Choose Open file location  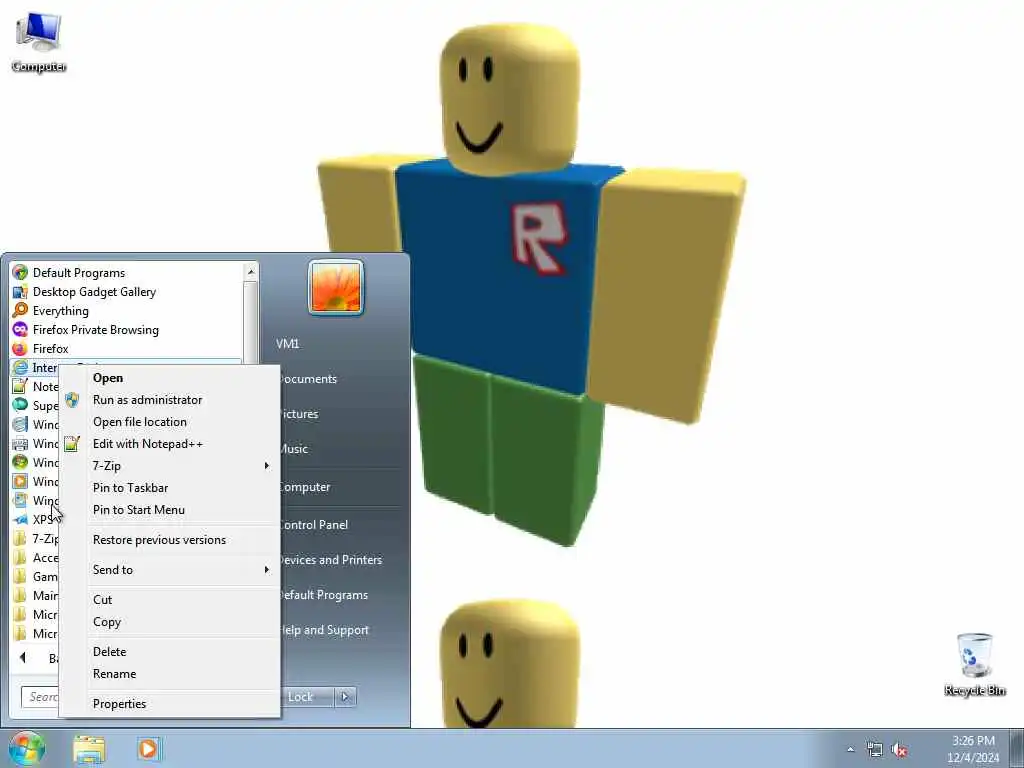(x=169, y=422)
